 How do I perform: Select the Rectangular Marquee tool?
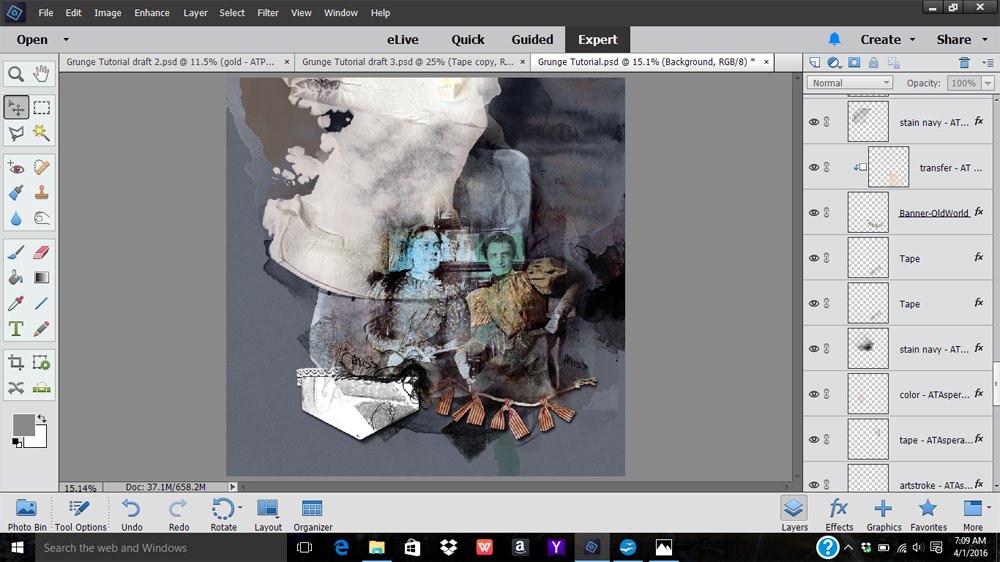pyautogui.click(x=41, y=107)
